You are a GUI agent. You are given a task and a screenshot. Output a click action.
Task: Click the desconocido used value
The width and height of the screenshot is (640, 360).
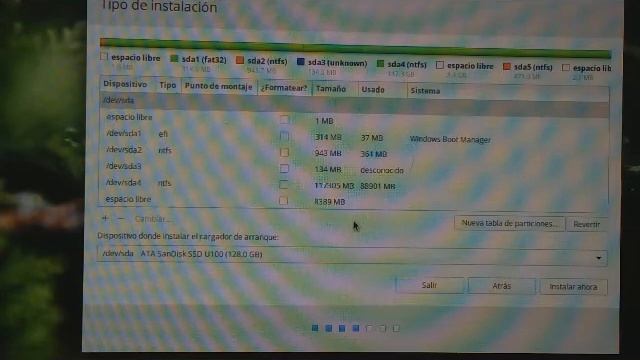click(382, 170)
